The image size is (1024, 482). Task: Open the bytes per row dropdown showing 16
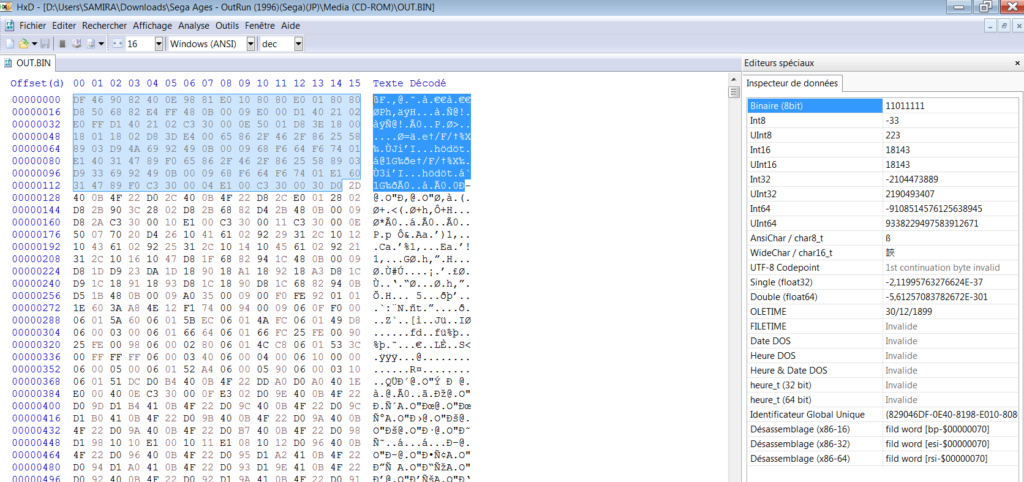click(159, 44)
